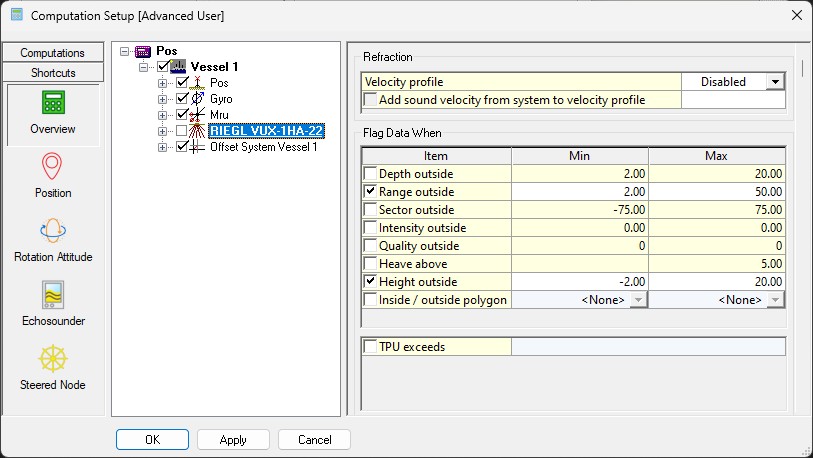Enable the TPU exceeds checkbox
Screen dimensions: 813x458
click(x=371, y=347)
